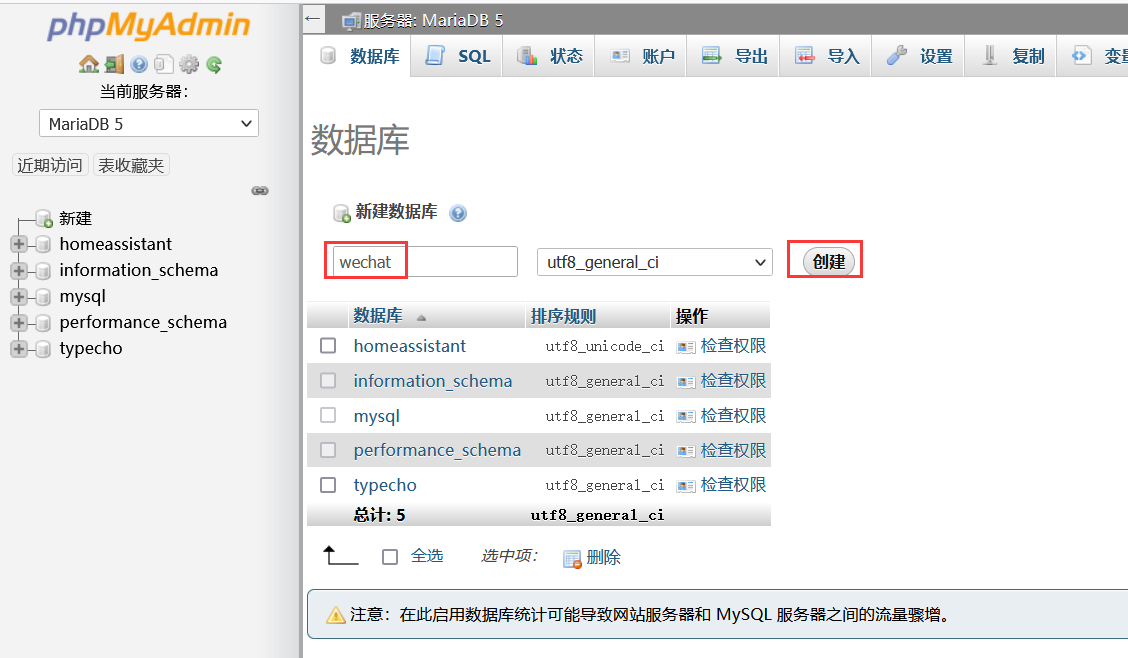Sort by the 数据库 column header
The image size is (1128, 658).
[x=378, y=316]
